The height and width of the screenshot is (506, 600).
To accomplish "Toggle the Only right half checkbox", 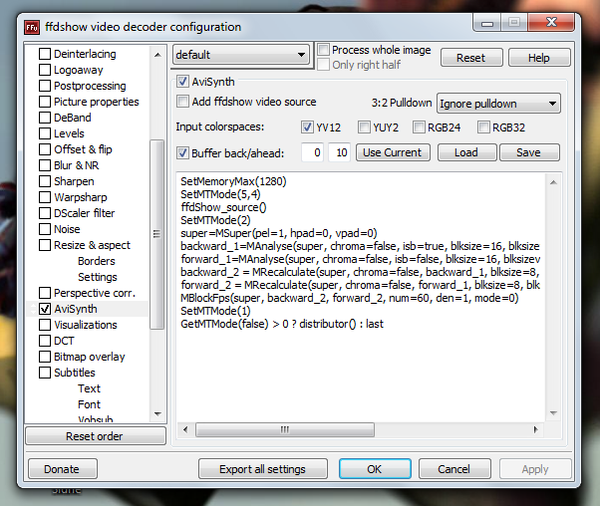I will pos(324,65).
